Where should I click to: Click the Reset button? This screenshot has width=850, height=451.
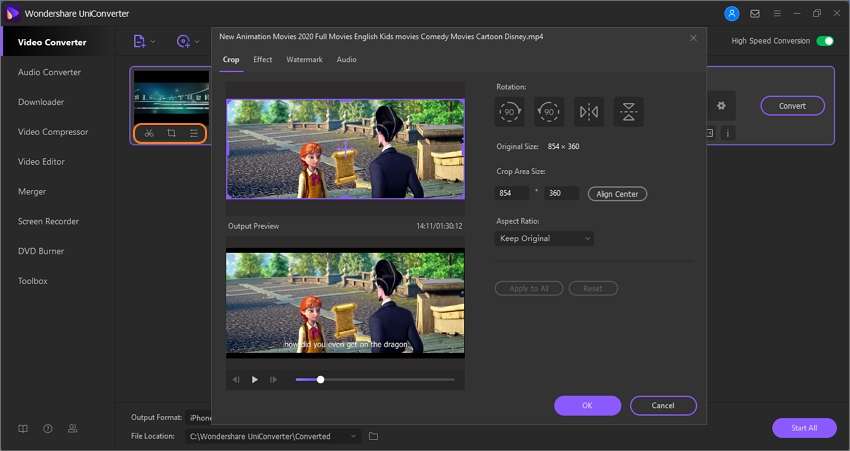[x=593, y=288]
